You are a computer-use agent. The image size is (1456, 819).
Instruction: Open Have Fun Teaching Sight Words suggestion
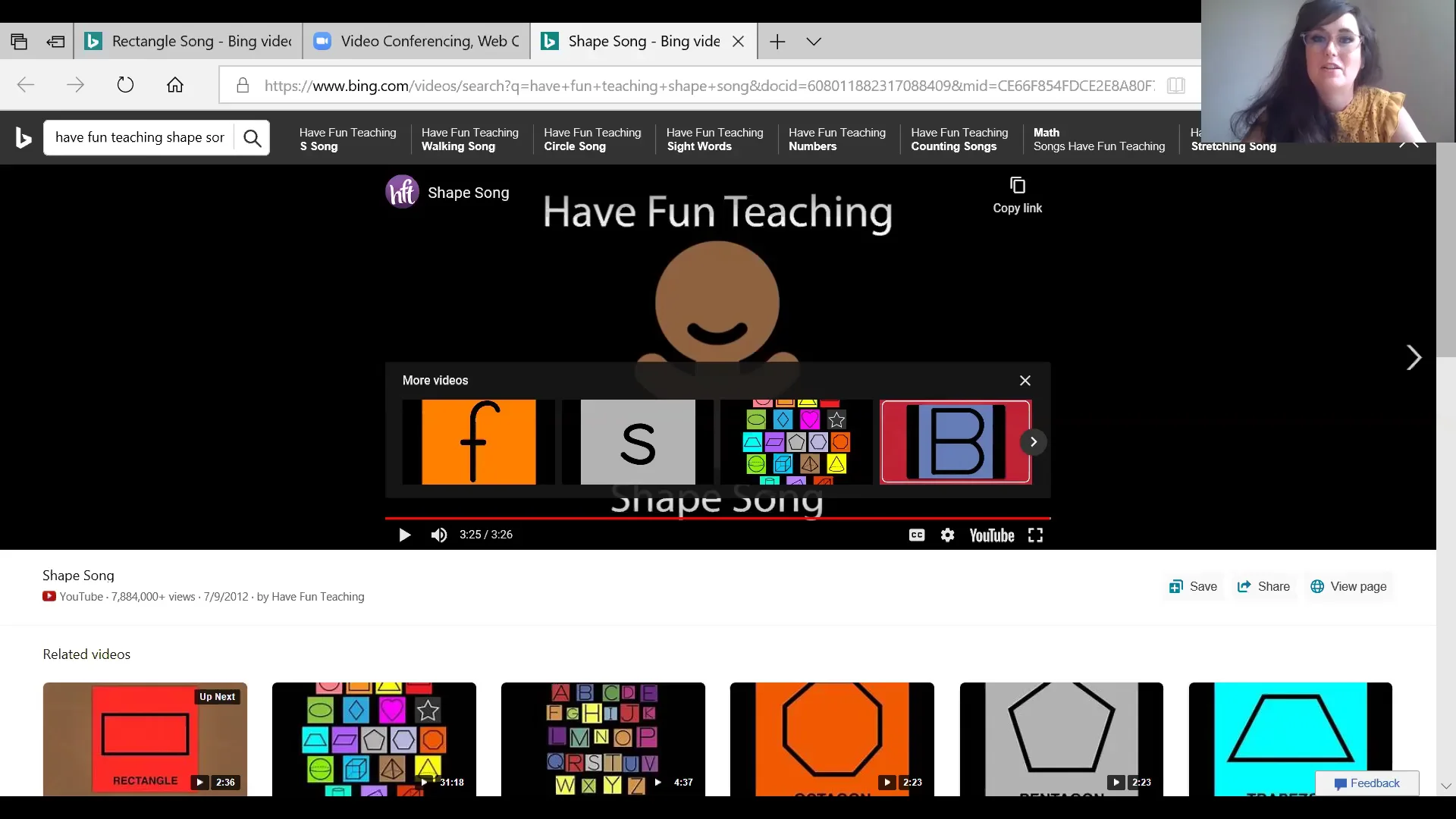tap(715, 140)
